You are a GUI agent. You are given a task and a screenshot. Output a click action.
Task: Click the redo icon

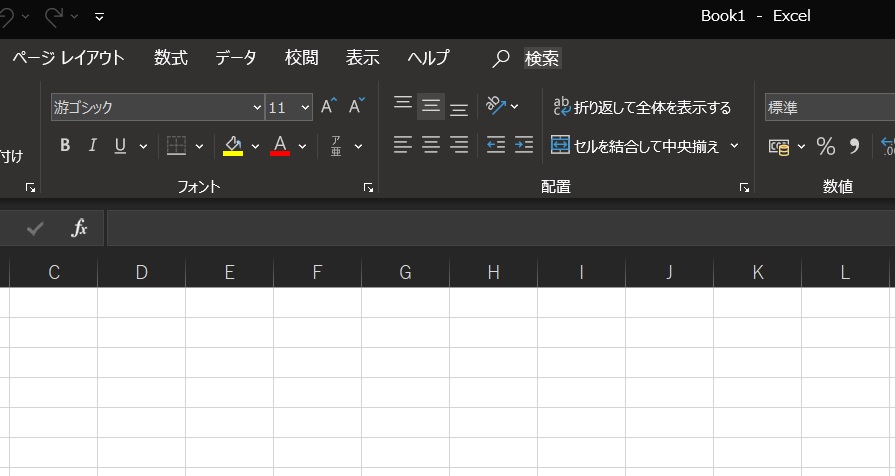[54, 17]
